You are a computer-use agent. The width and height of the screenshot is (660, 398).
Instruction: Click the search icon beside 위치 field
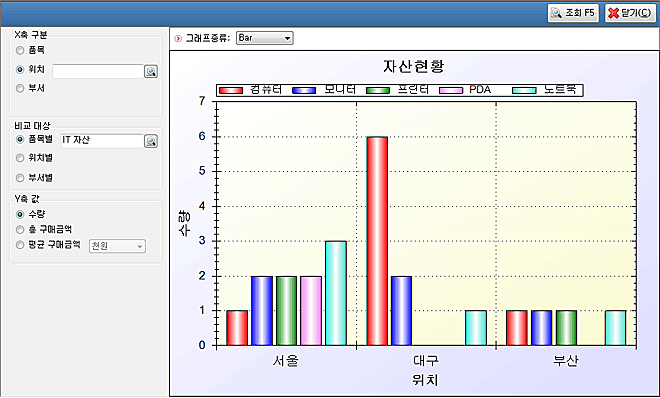(151, 71)
